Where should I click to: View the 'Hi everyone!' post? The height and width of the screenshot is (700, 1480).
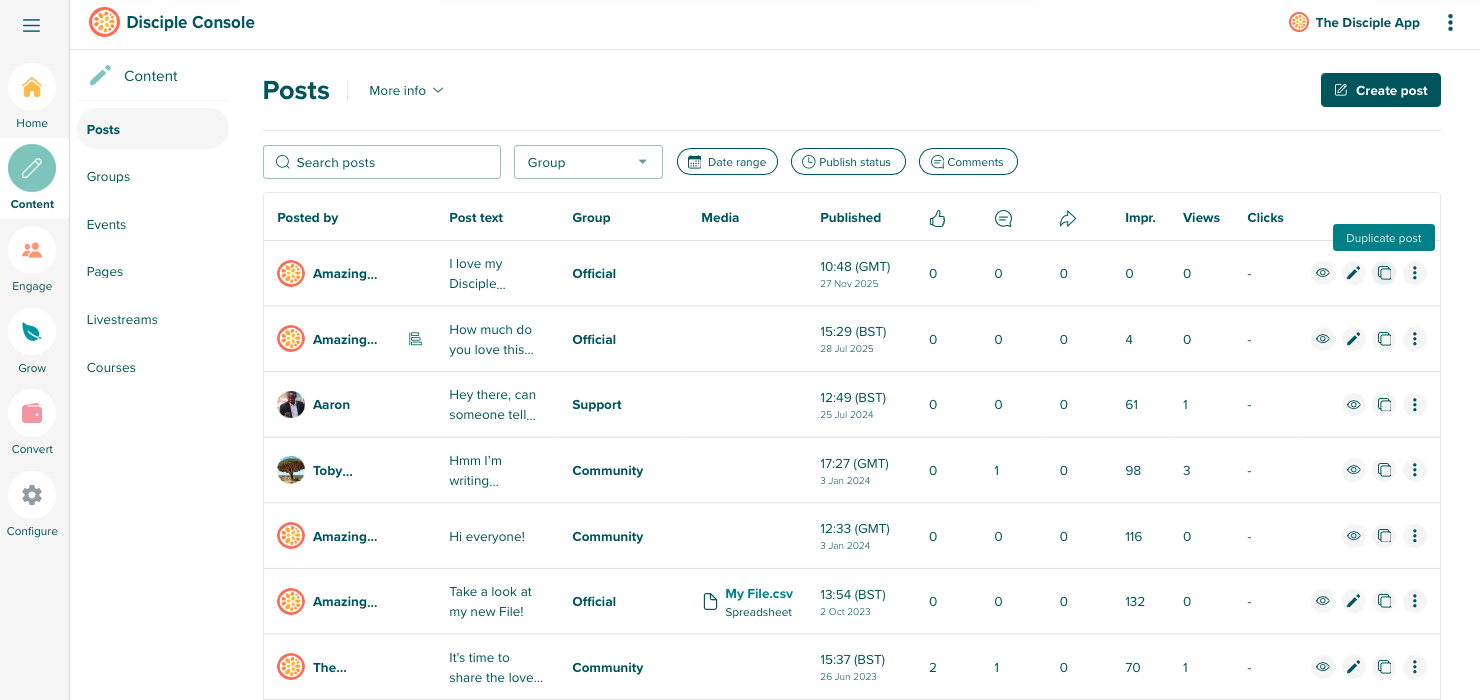[x=1353, y=536]
